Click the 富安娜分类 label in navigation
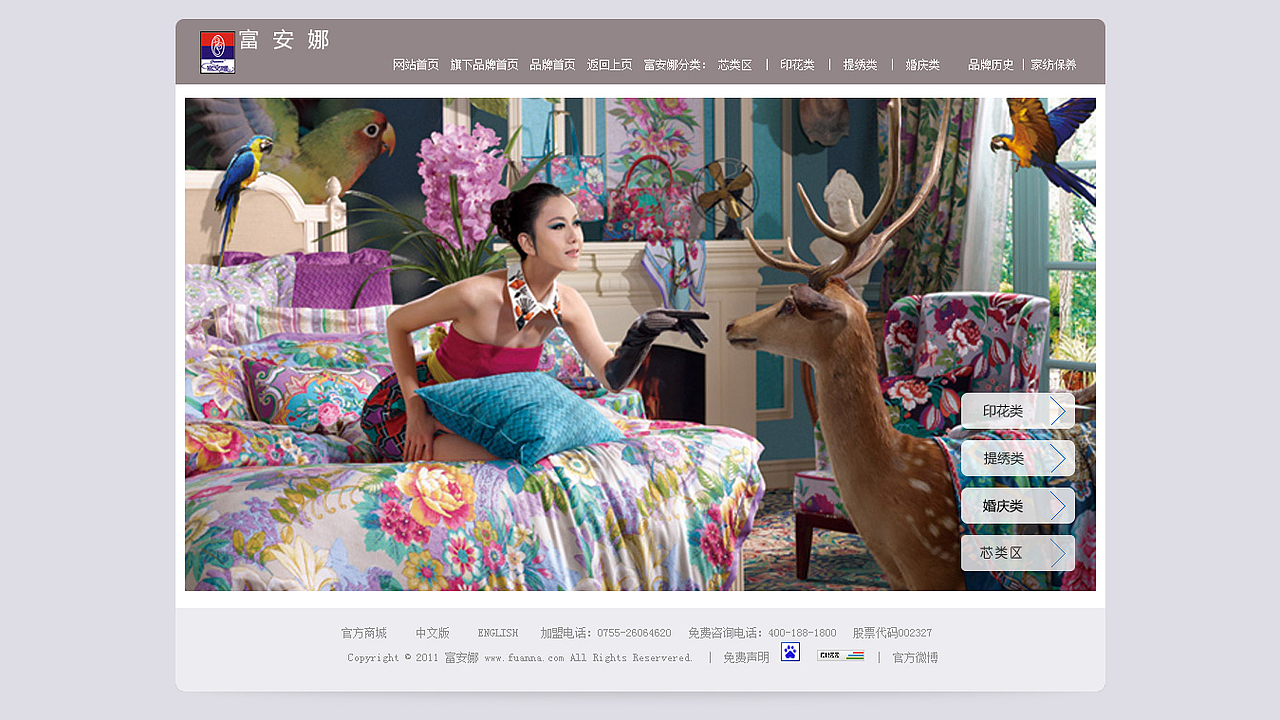 [x=675, y=65]
